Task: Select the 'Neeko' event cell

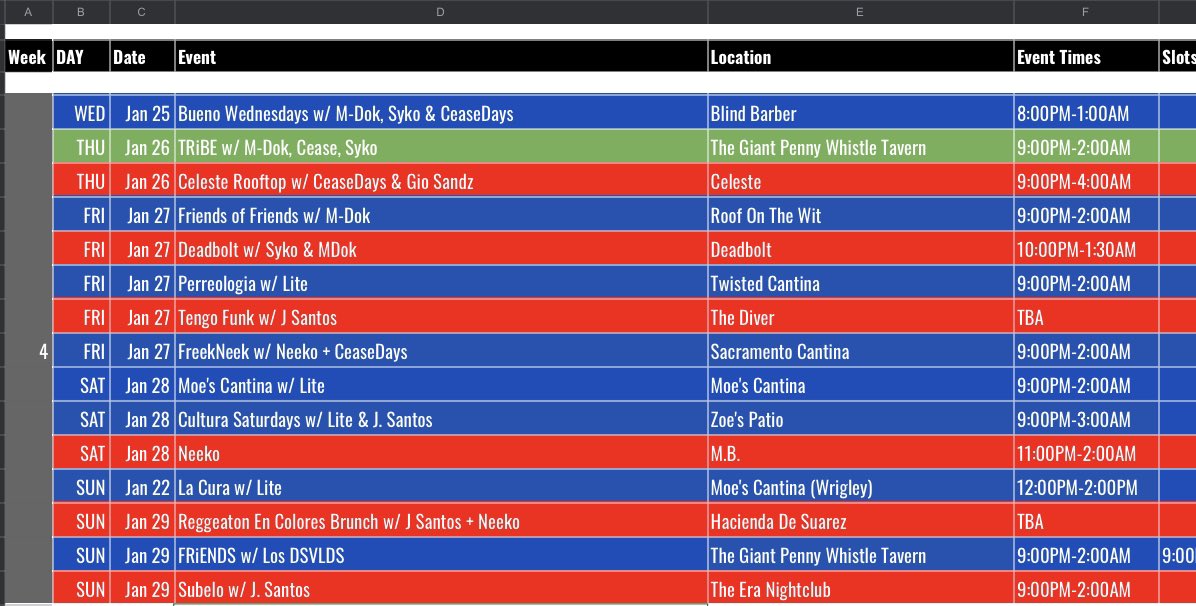Action: click(x=441, y=453)
